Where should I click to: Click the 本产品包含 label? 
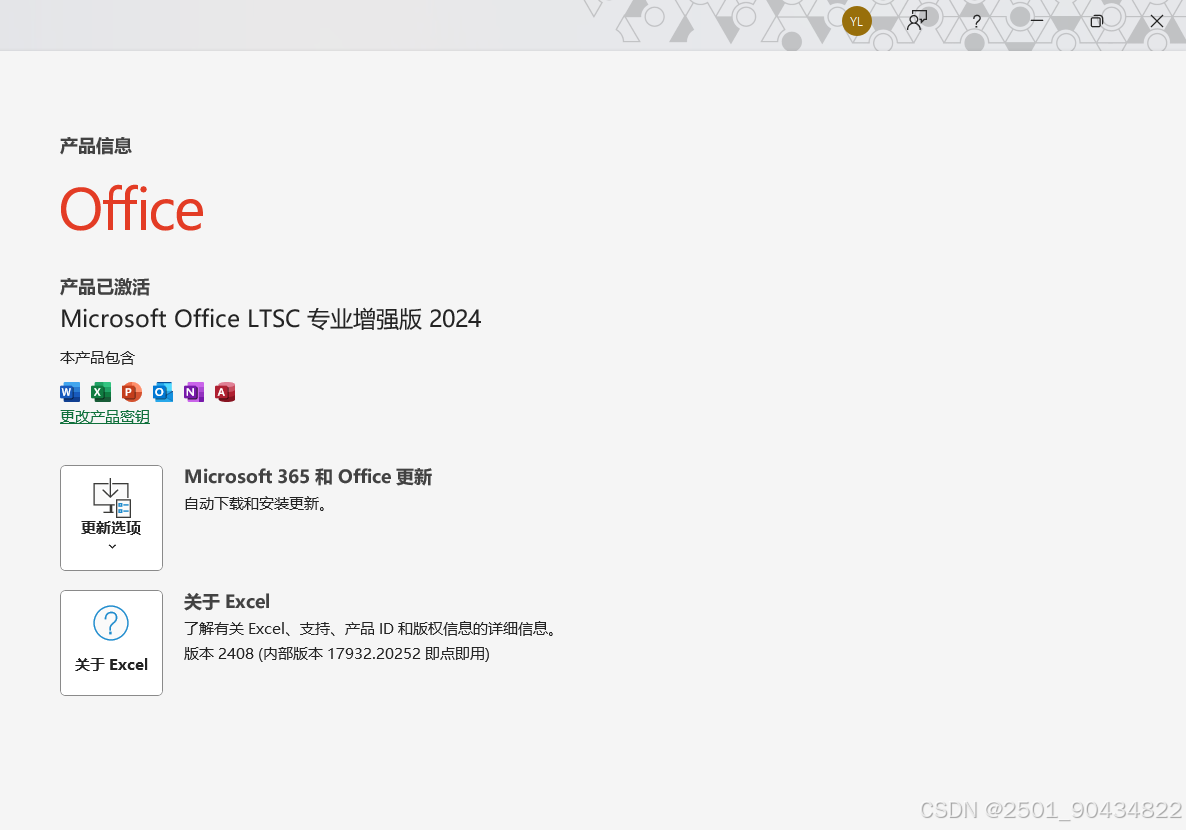[x=98, y=358]
